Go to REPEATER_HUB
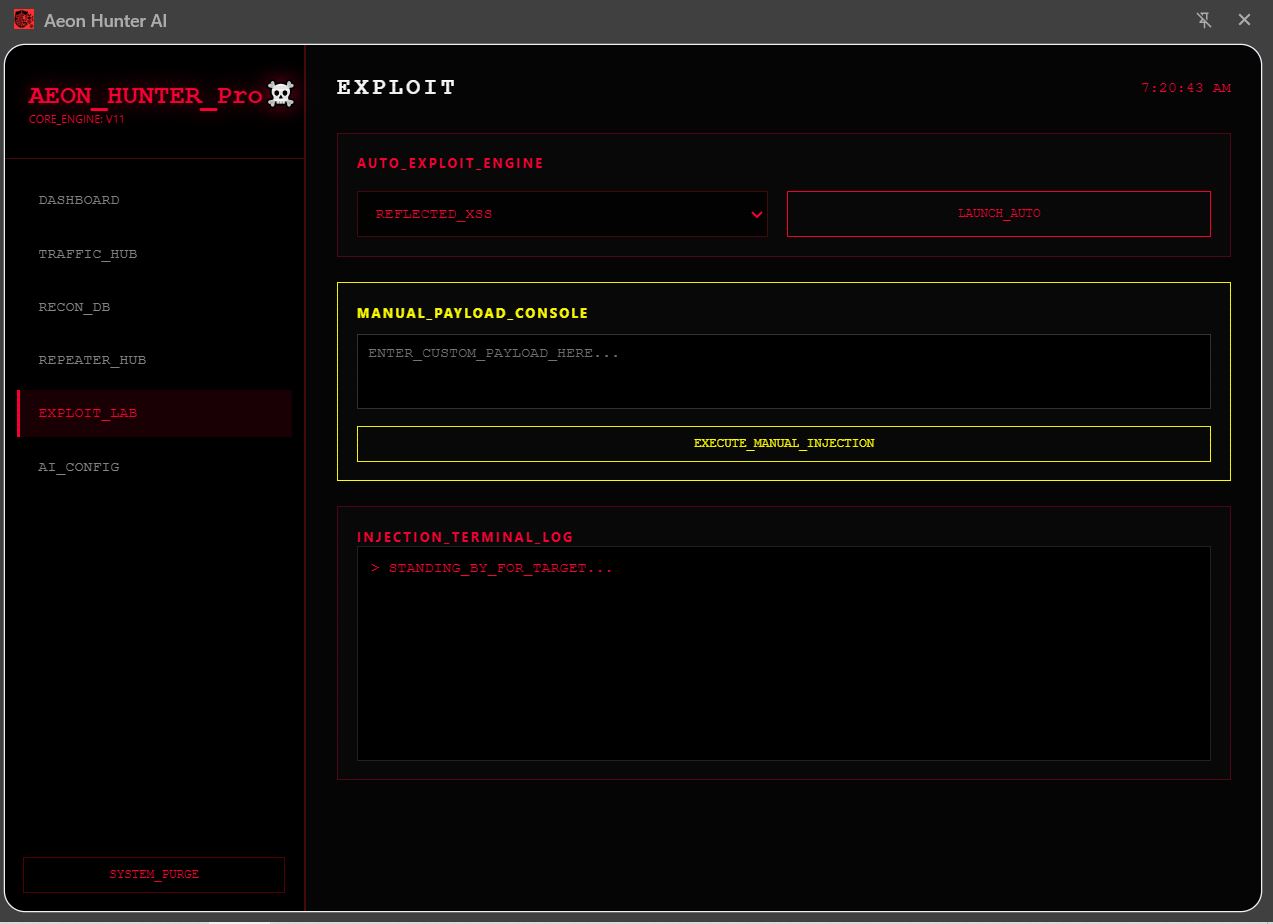 [92, 360]
